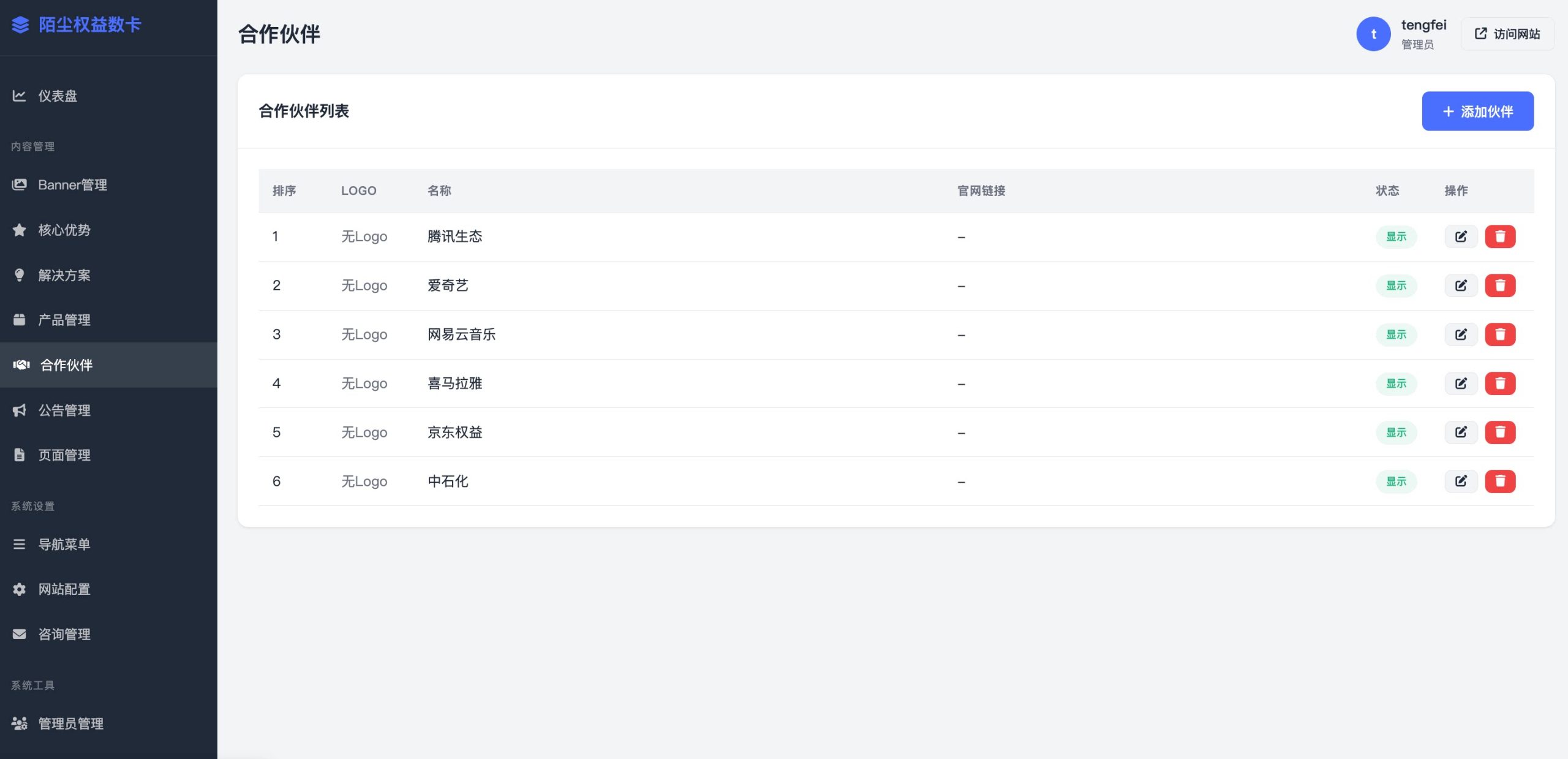Click the 官网链接 column header

point(981,191)
